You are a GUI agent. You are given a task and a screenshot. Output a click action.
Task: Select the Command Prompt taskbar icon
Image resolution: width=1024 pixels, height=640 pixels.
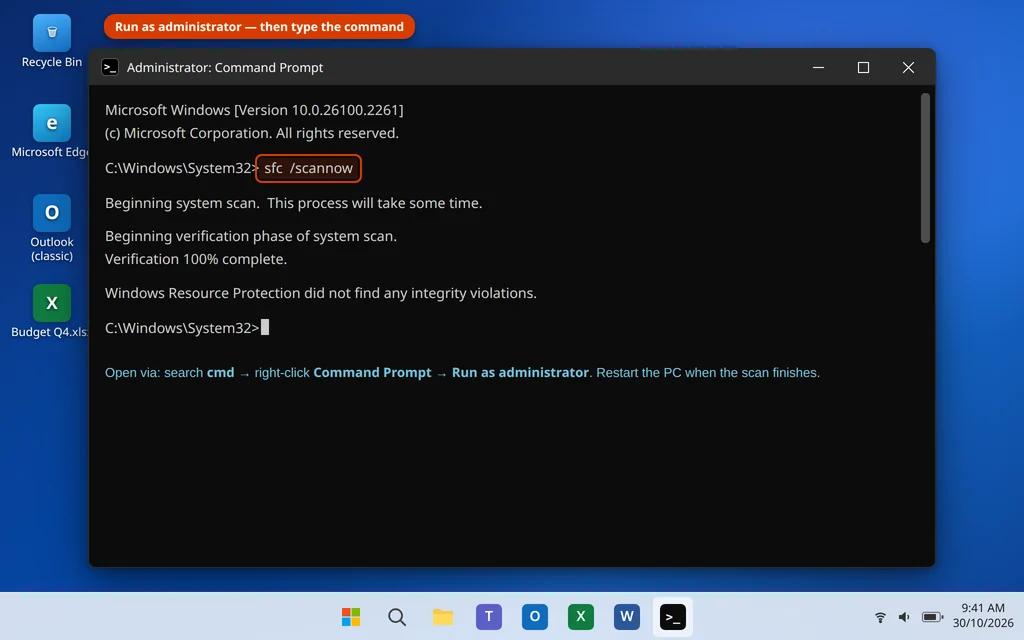pos(673,616)
